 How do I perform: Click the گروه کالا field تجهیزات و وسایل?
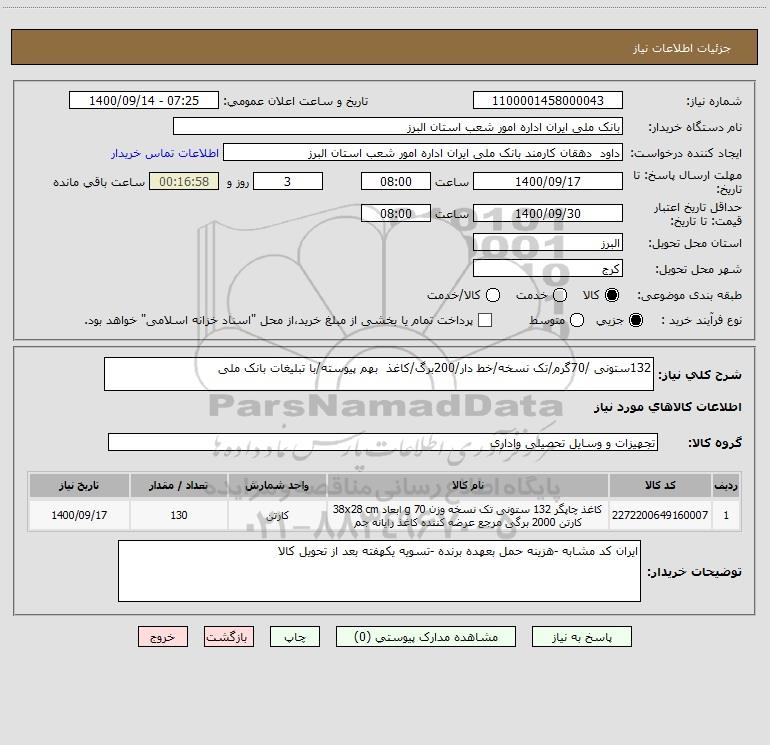pyautogui.click(x=383, y=442)
